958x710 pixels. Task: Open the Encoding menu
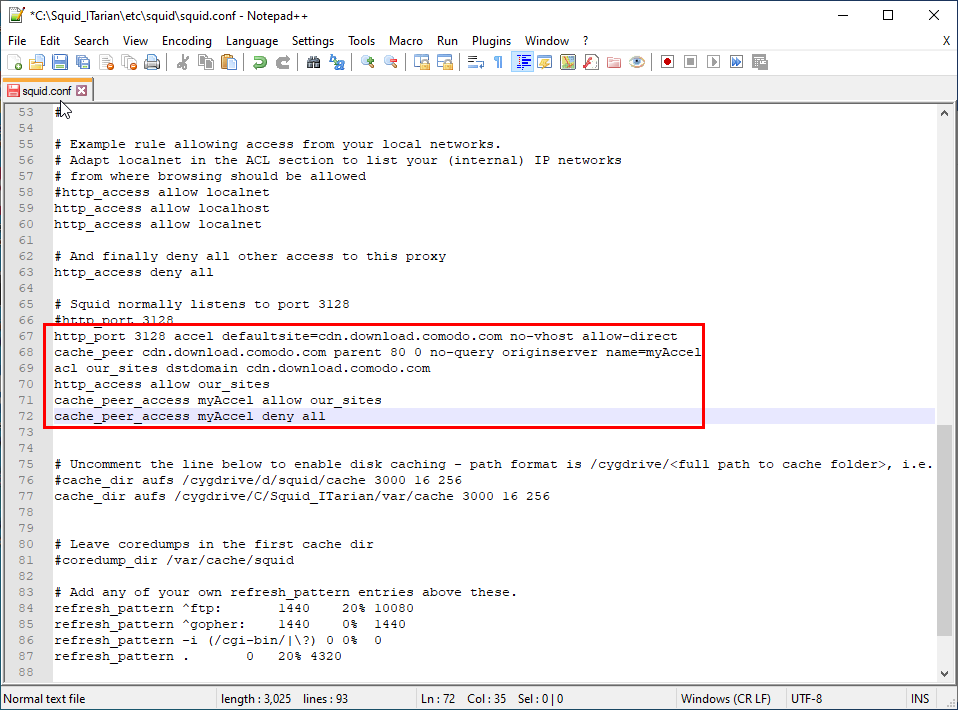(x=187, y=41)
